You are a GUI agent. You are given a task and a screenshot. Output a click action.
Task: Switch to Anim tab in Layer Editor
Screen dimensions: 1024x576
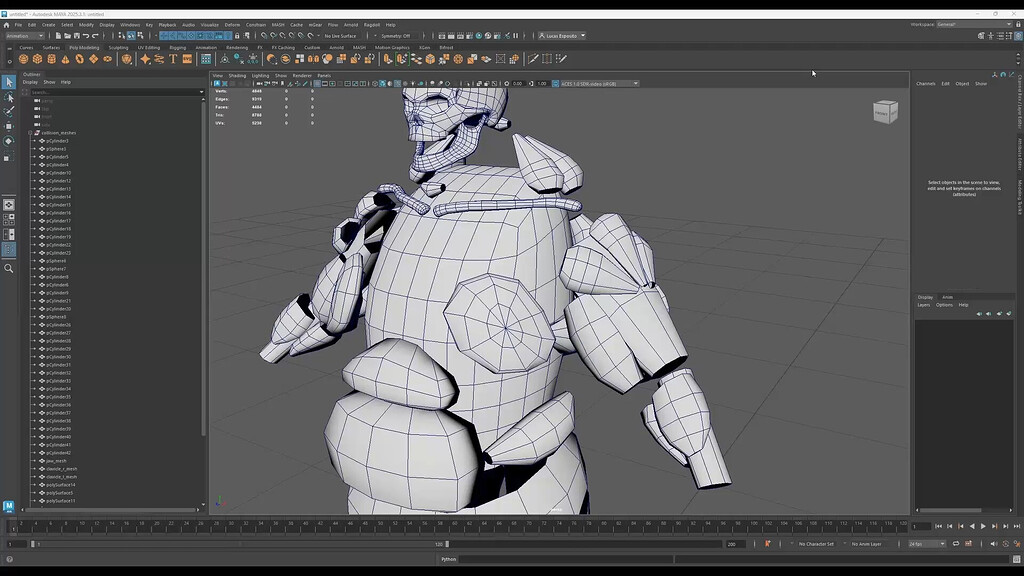click(x=947, y=297)
